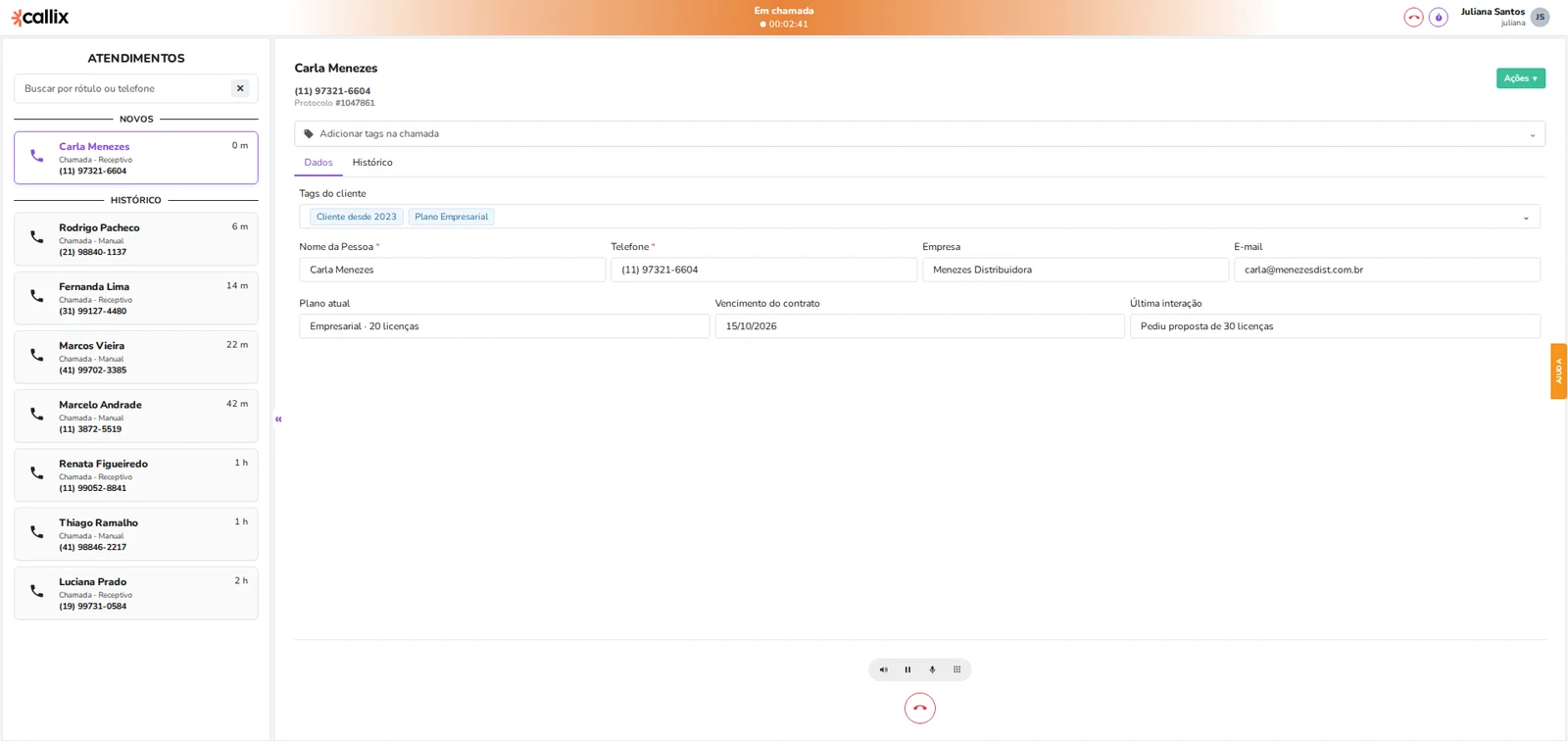Click phone icon in Luciana Prado card
Image resolution: width=1568 pixels, height=741 pixels.
coord(36,591)
